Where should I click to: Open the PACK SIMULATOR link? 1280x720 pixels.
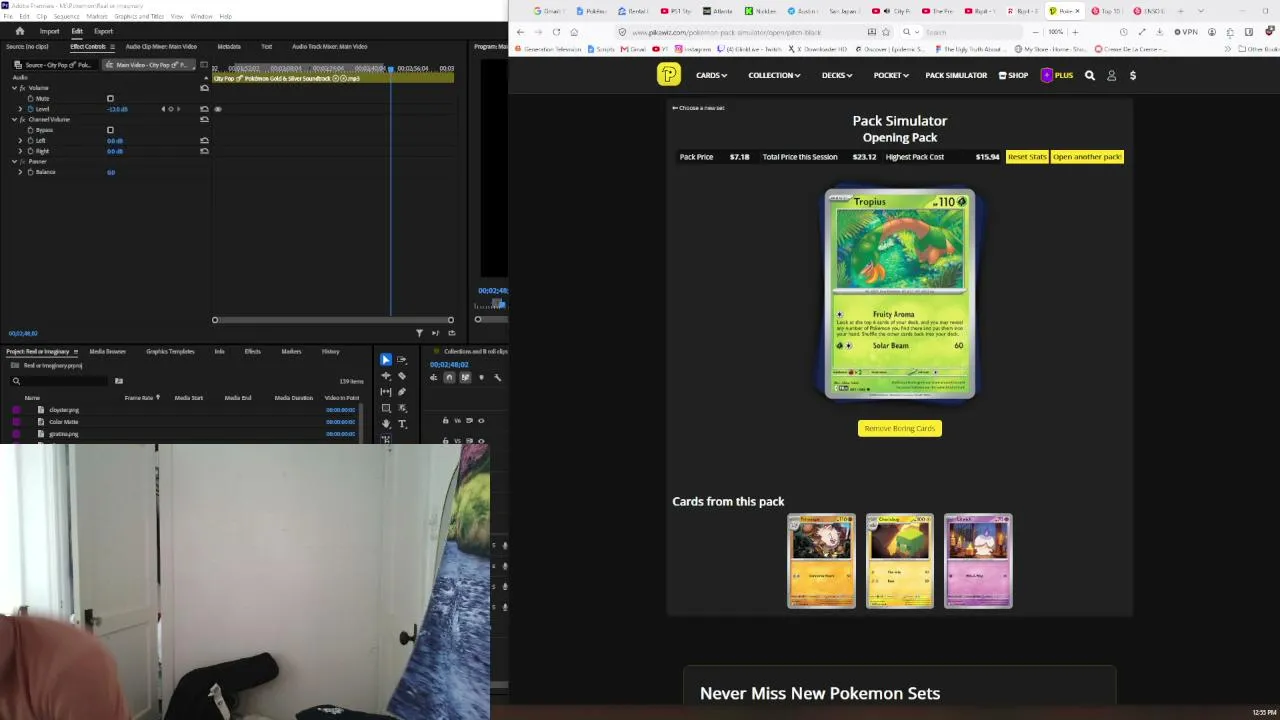956,75
